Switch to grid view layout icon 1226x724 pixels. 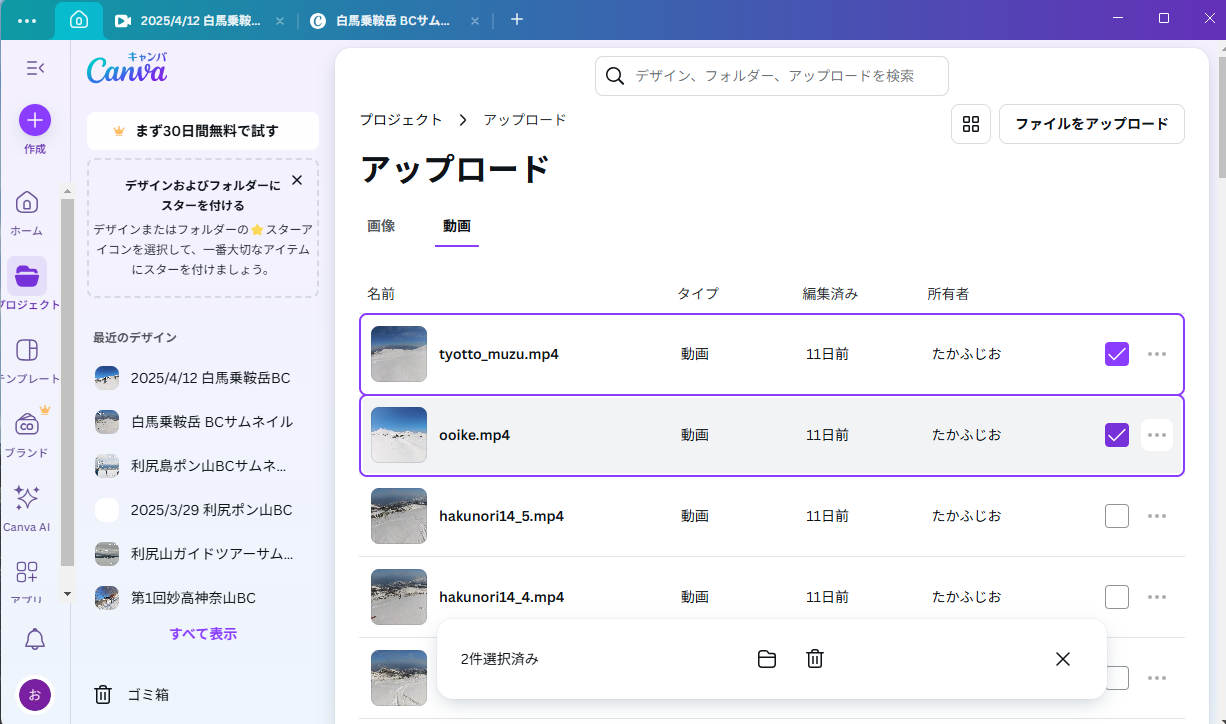click(970, 124)
